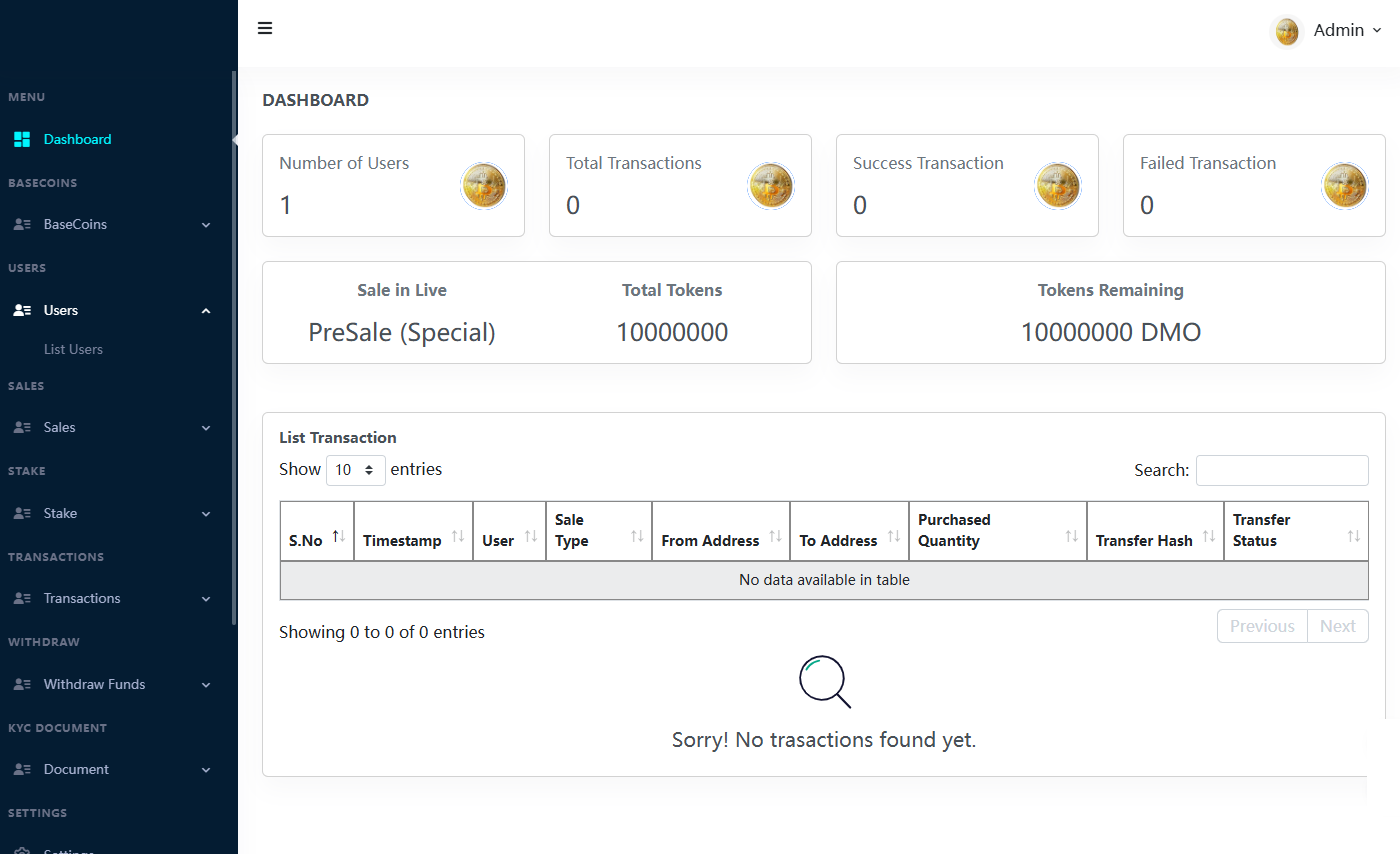The width and height of the screenshot is (1400, 854).
Task: Click the hamburger menu icon
Action: 265,28
